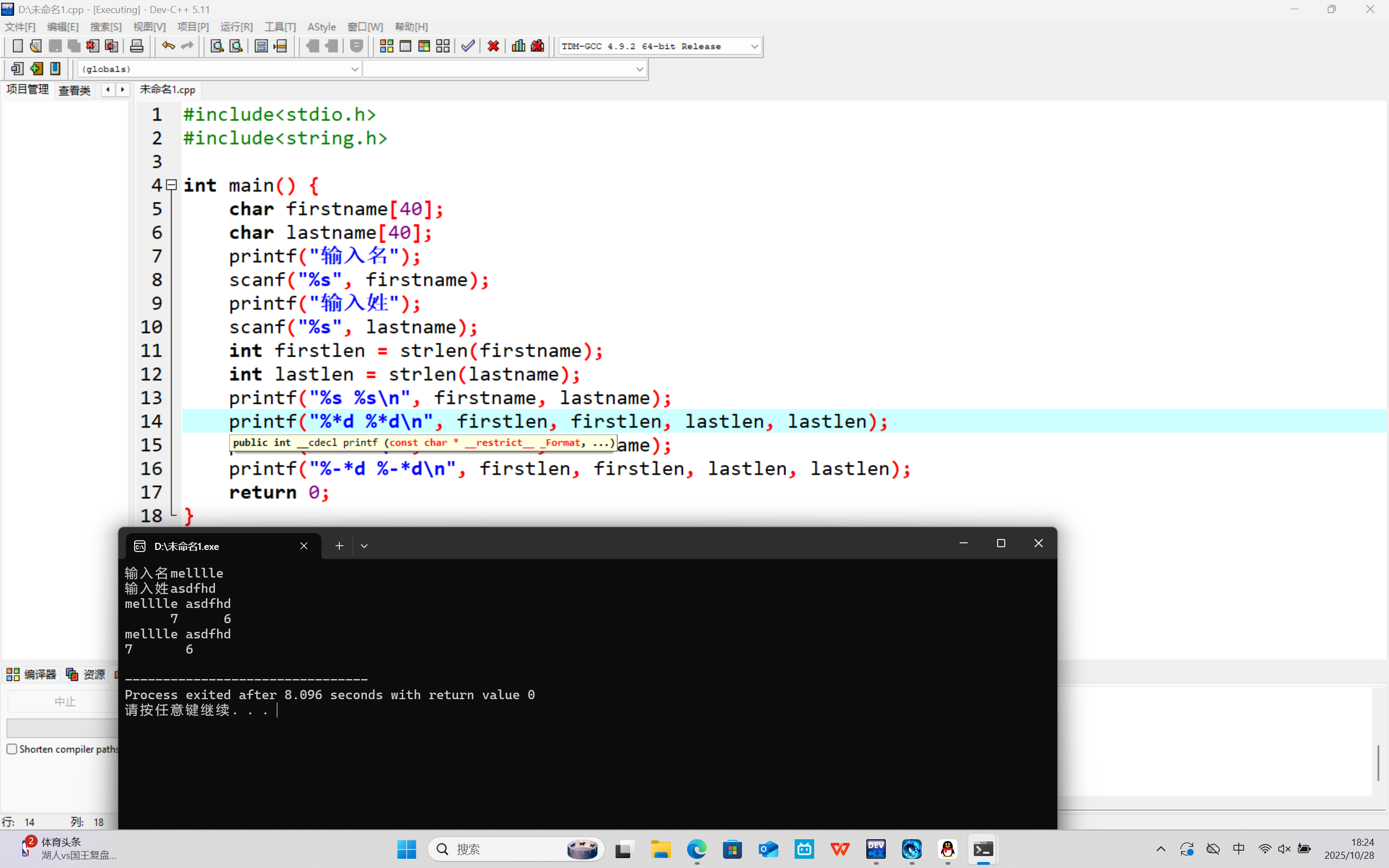Image resolution: width=1389 pixels, height=868 pixels.
Task: Click the green plus Insert icon
Action: 36,69
